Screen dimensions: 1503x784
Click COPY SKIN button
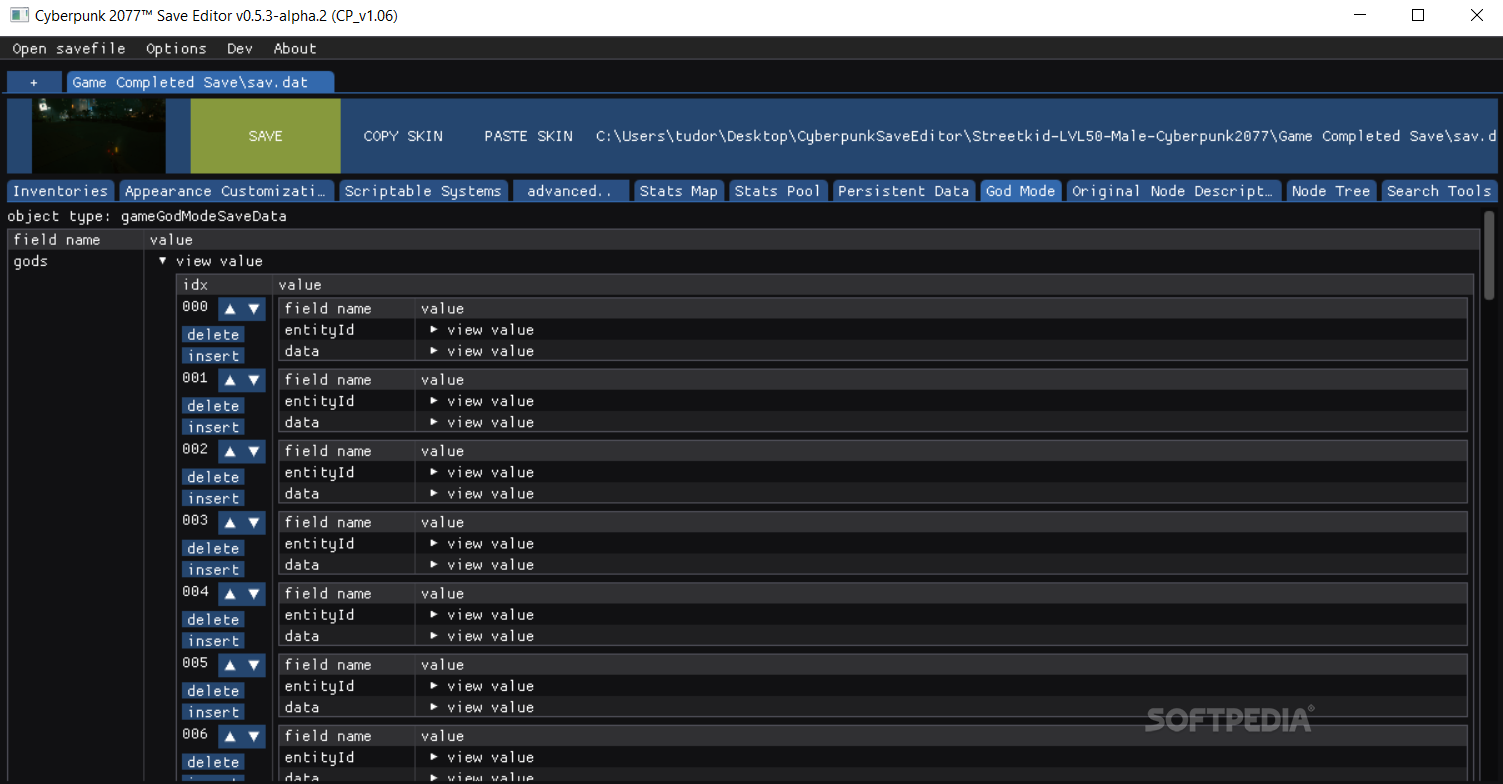click(x=403, y=136)
